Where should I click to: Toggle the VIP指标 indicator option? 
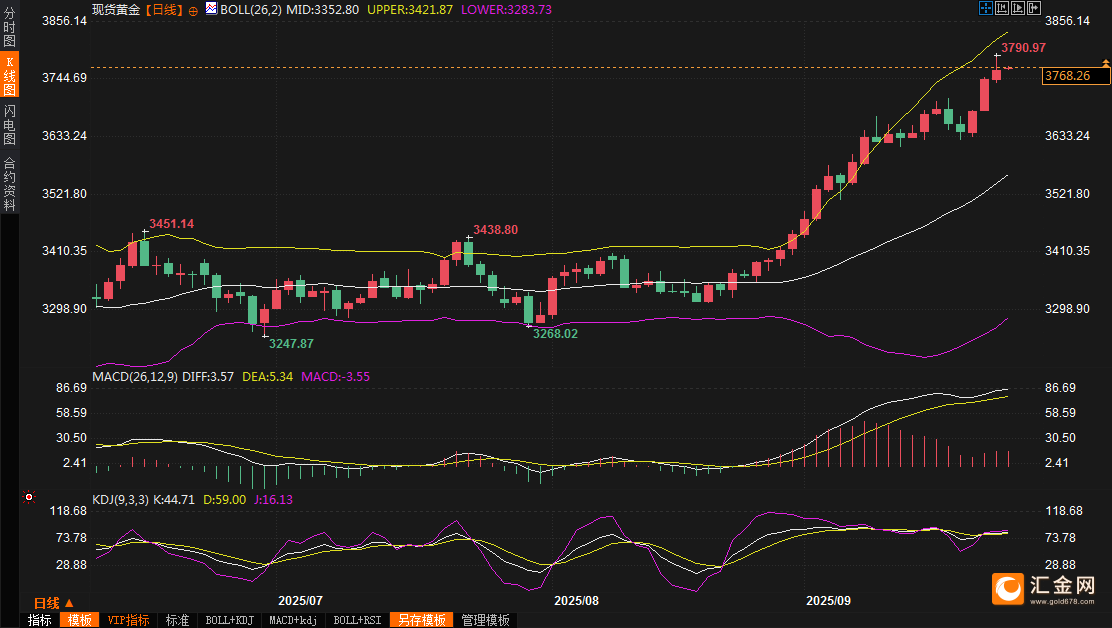click(128, 620)
